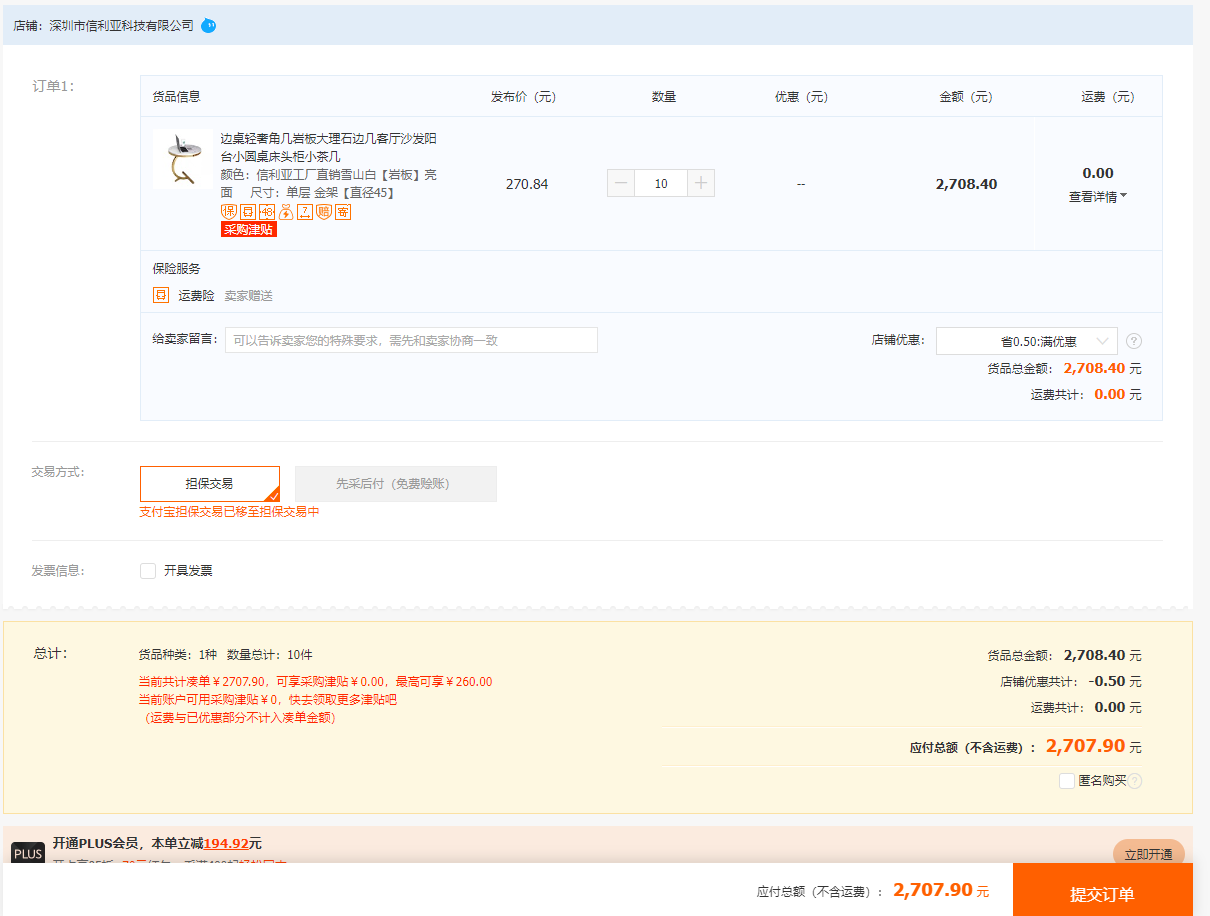Screen dimensions: 1210x916
Task: Click the 寄 badge icon
Action: point(343,212)
